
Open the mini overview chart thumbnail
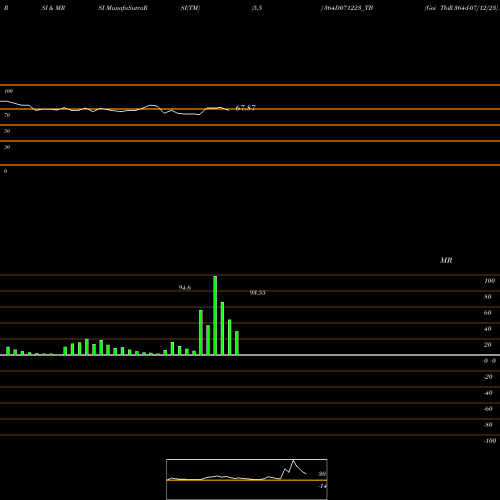tap(247, 479)
